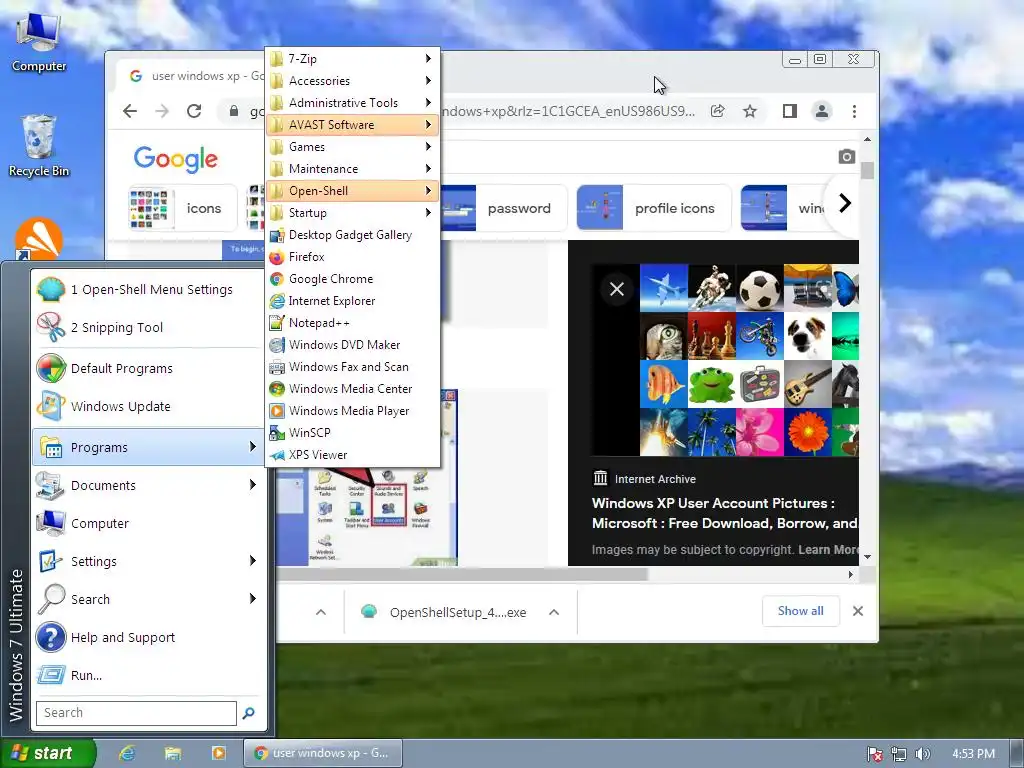Viewport: 1024px width, 768px height.
Task: Open Windows Fax and Scan
Action: coord(353,367)
